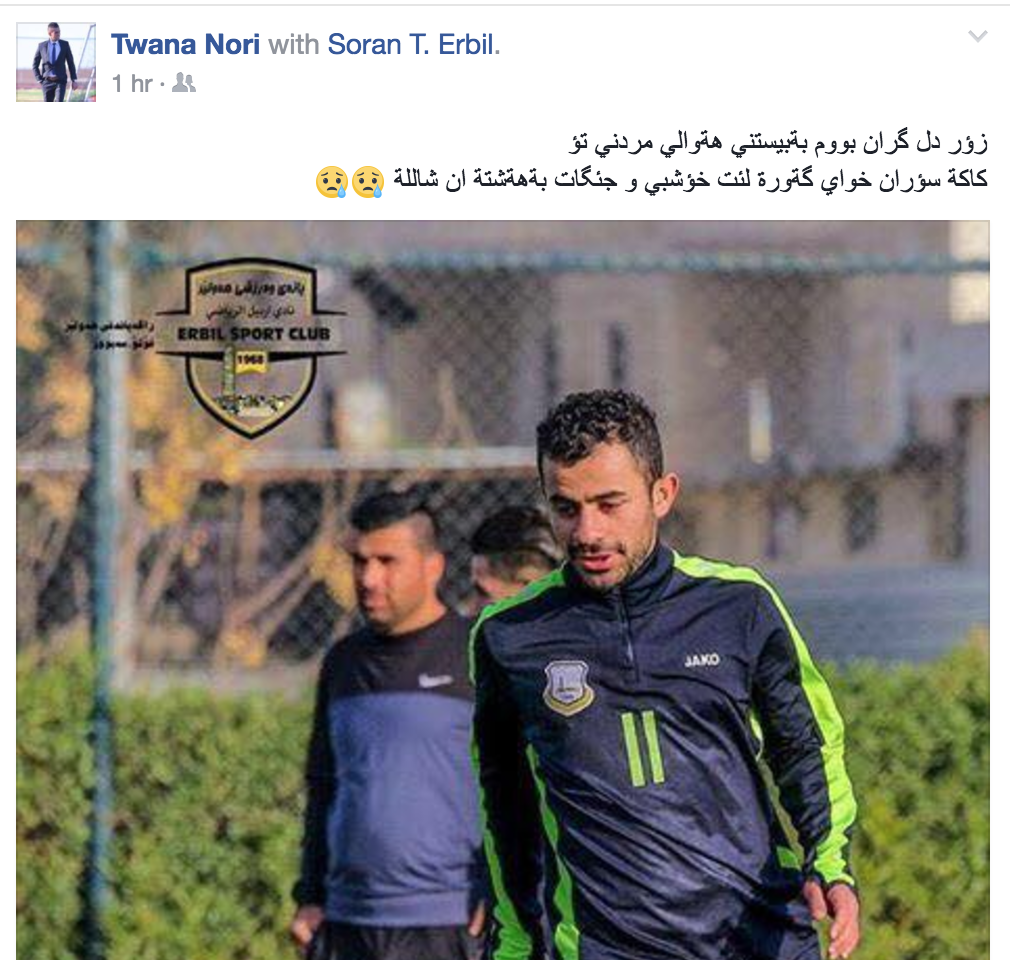Click the club crest on the jacket
This screenshot has width=1010, height=960.
click(567, 688)
